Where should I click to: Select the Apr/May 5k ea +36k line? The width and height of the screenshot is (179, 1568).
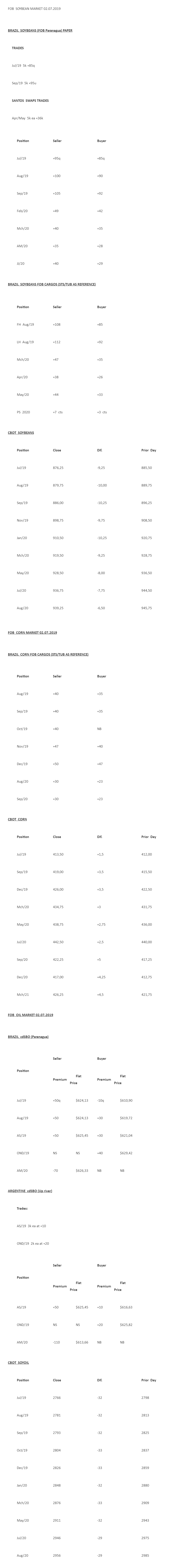27,118
